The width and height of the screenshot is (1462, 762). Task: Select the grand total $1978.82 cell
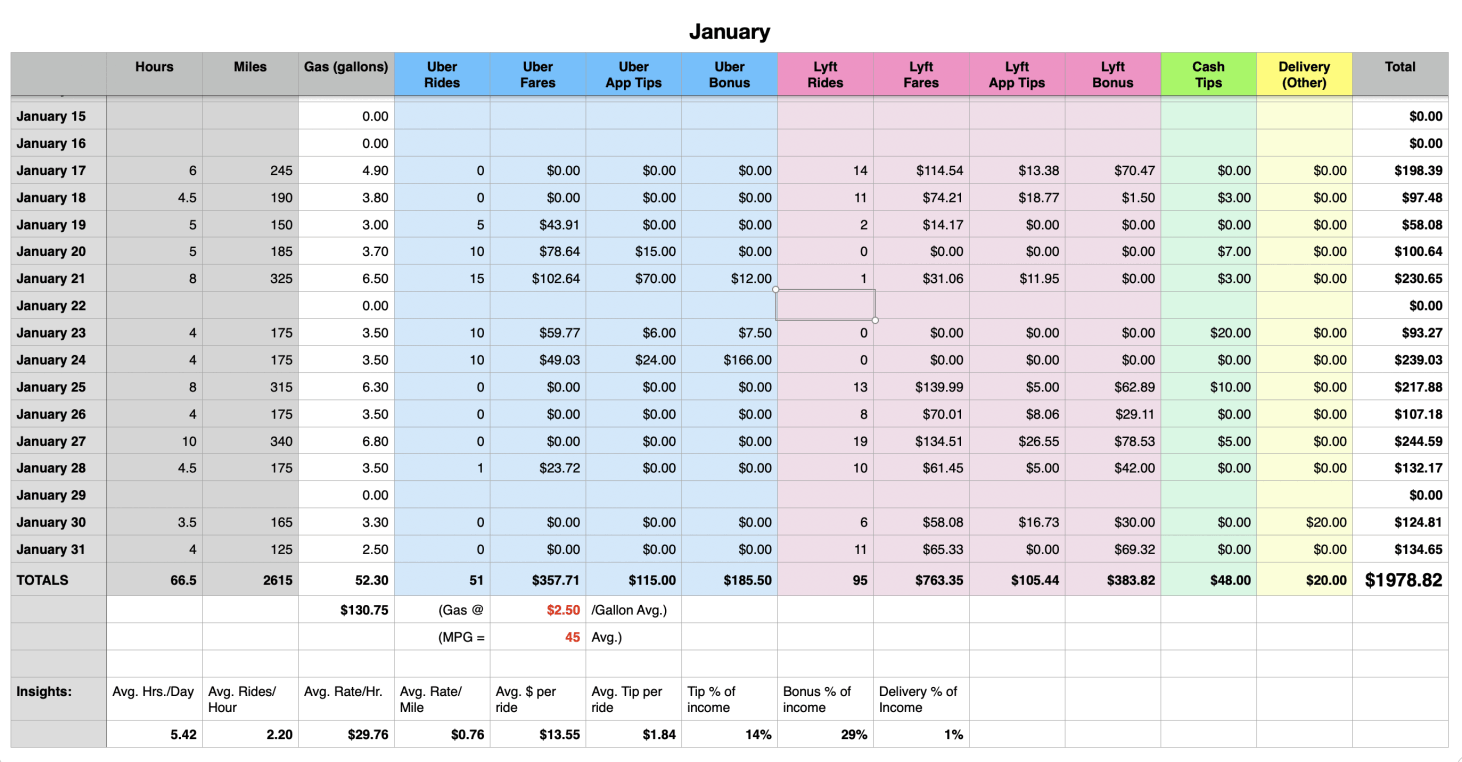[1403, 580]
